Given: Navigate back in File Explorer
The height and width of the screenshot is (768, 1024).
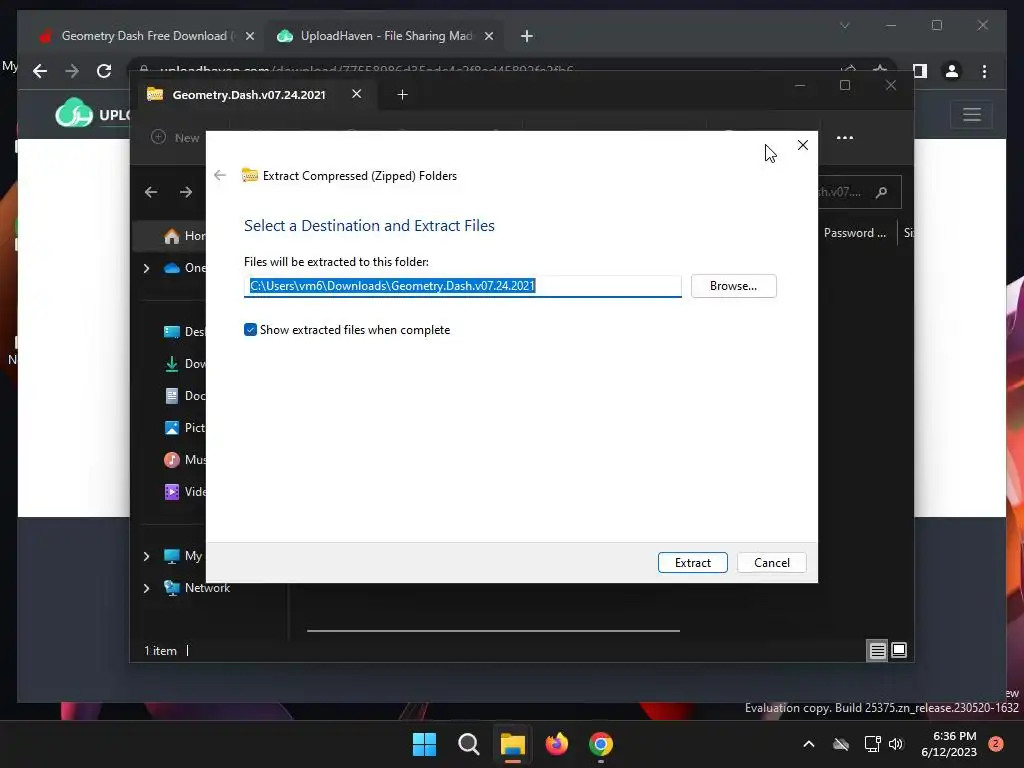Looking at the screenshot, I should pos(151,192).
